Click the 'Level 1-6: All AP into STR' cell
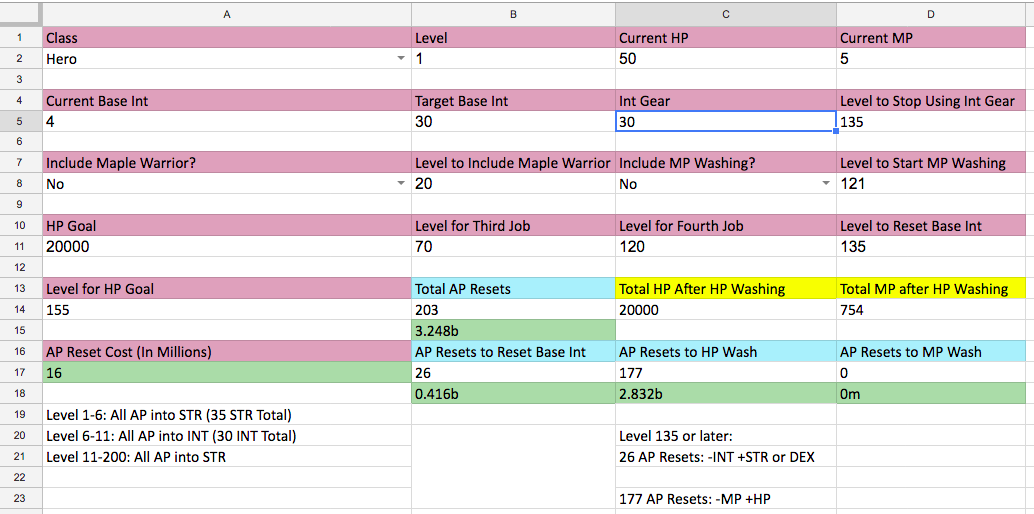 tap(227, 414)
